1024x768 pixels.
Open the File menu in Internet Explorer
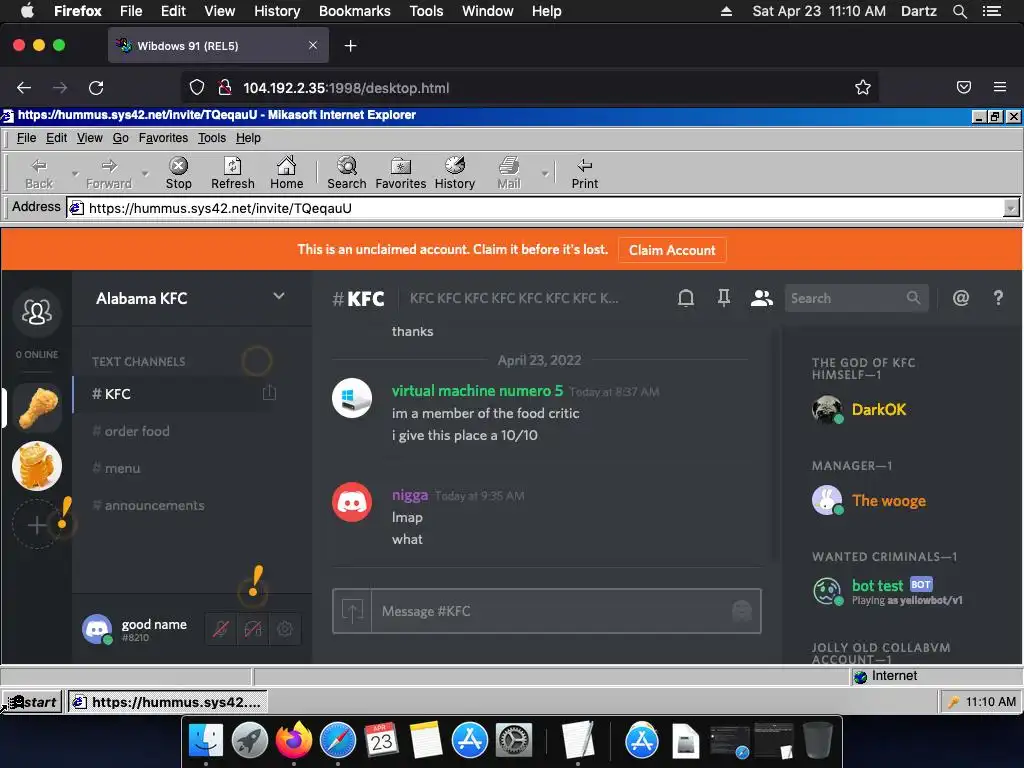click(26, 138)
